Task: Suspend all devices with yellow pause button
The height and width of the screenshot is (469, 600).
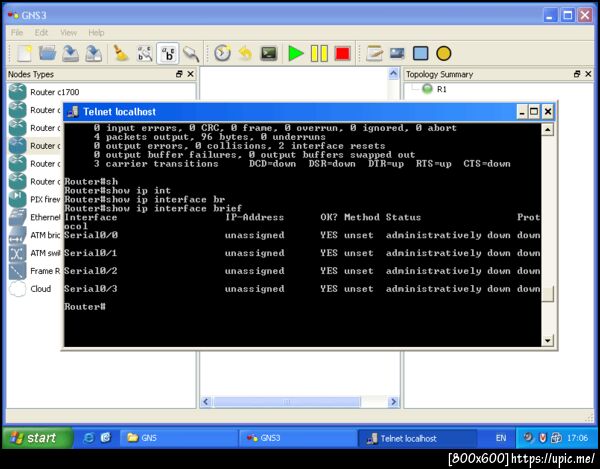Action: tap(319, 53)
